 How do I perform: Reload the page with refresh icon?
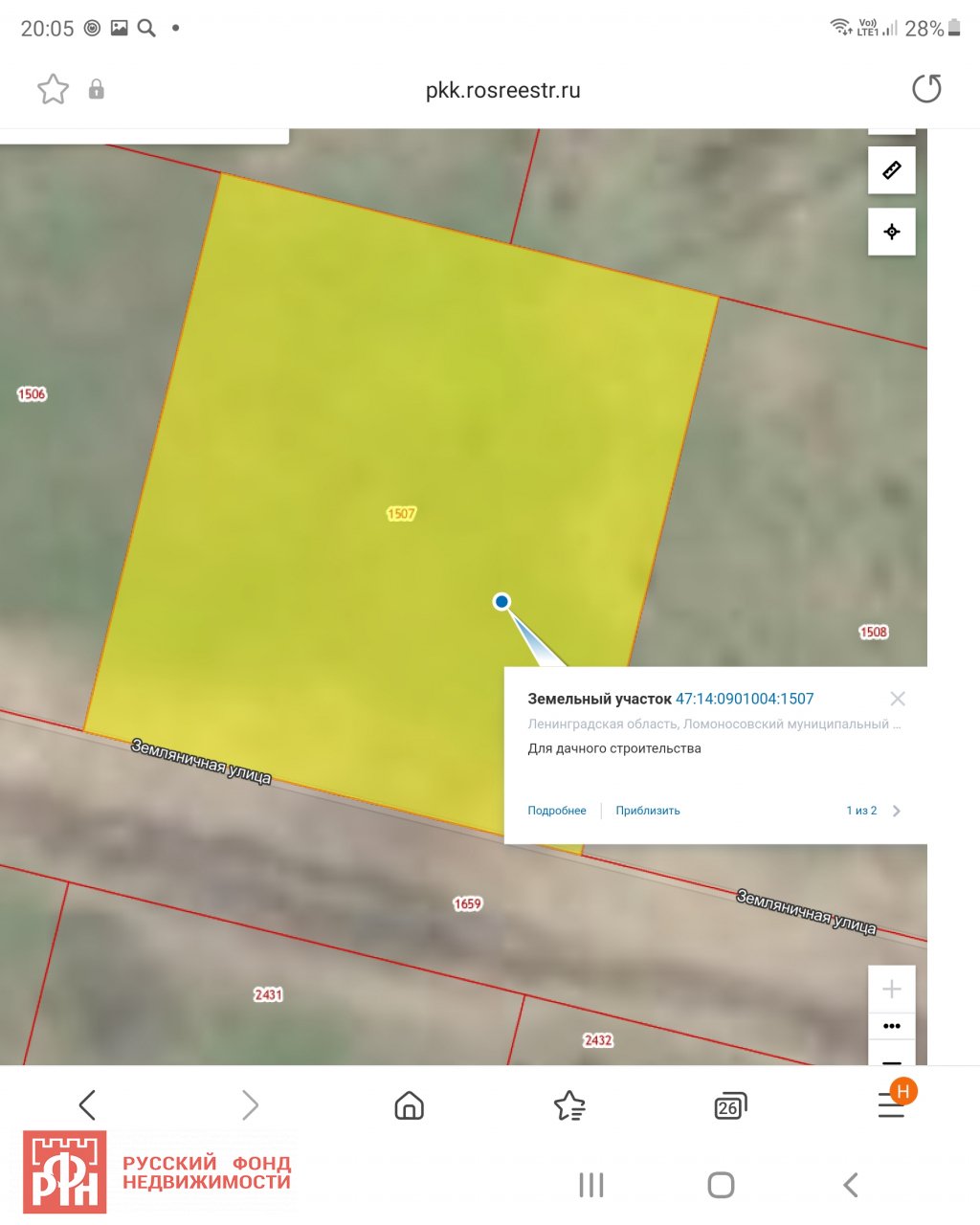[x=926, y=89]
